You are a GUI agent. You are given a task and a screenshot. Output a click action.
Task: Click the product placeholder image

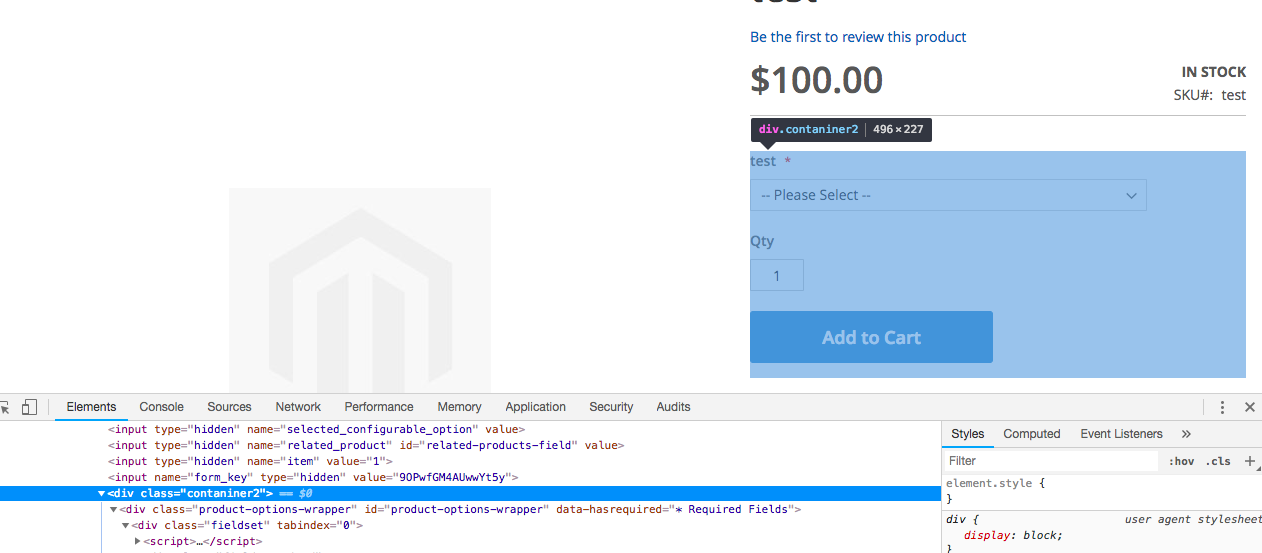(360, 290)
